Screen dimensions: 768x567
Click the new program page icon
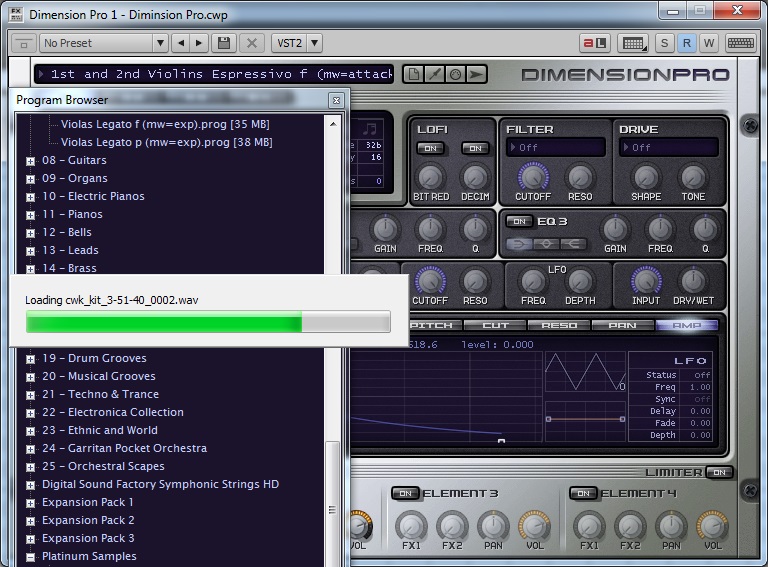click(413, 74)
